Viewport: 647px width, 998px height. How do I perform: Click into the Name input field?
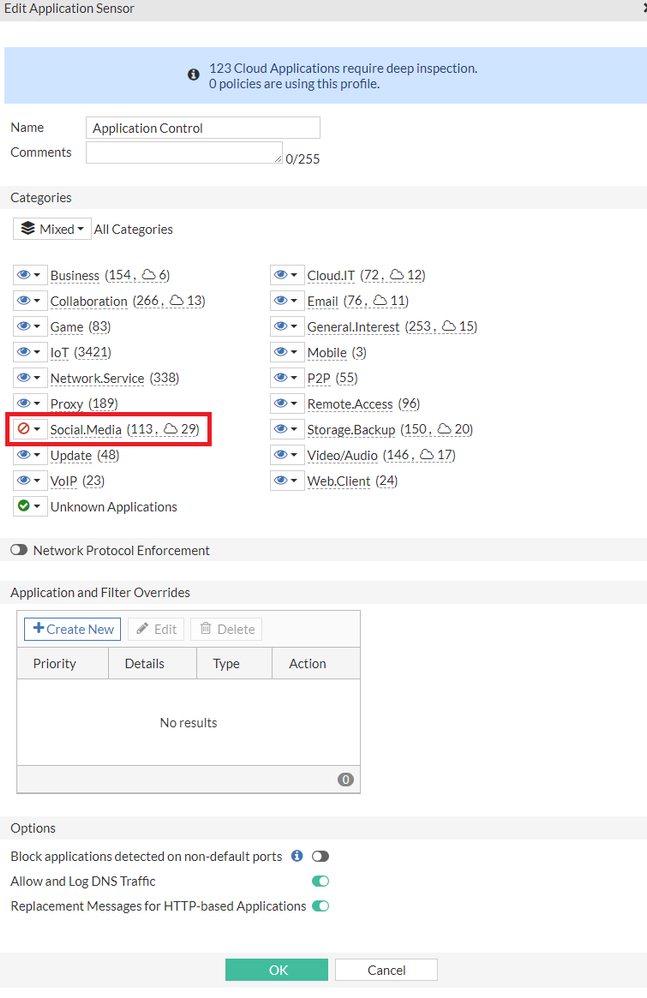(x=203, y=128)
